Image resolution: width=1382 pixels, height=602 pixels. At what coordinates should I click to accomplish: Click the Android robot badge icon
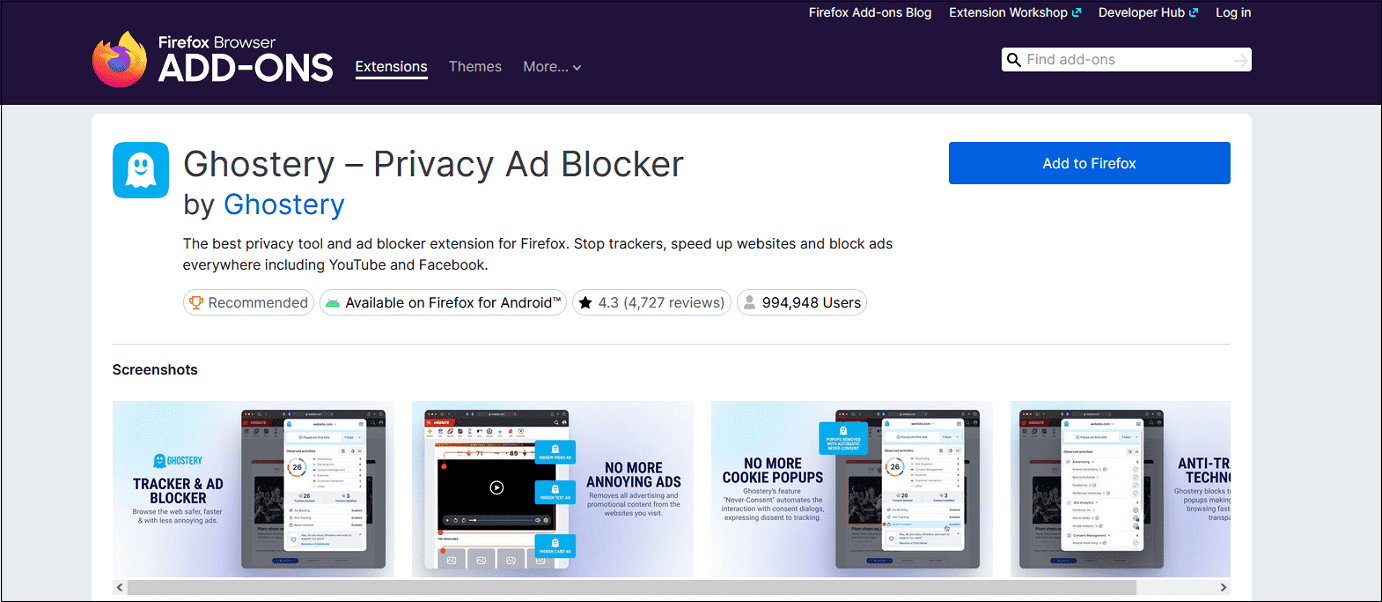[x=334, y=302]
